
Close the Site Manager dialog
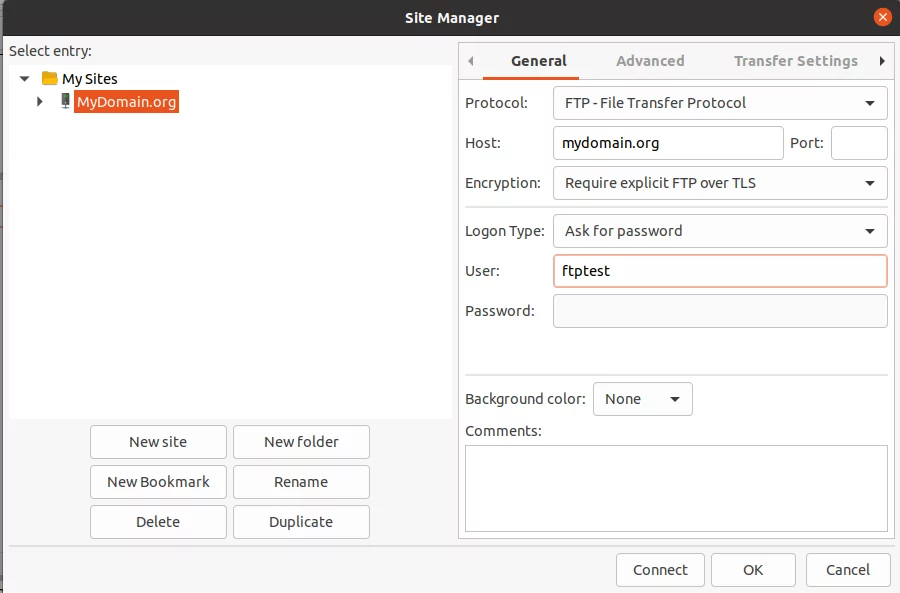(x=882, y=17)
